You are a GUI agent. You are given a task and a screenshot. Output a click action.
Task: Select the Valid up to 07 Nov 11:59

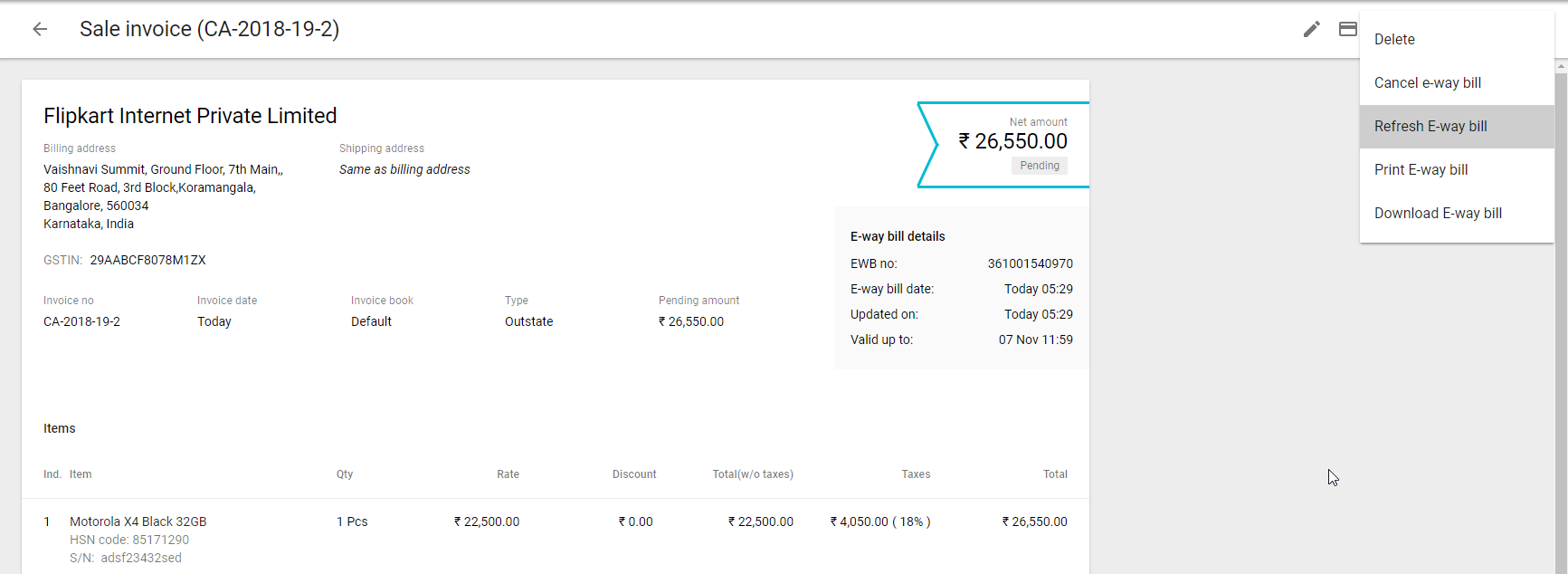(1036, 340)
